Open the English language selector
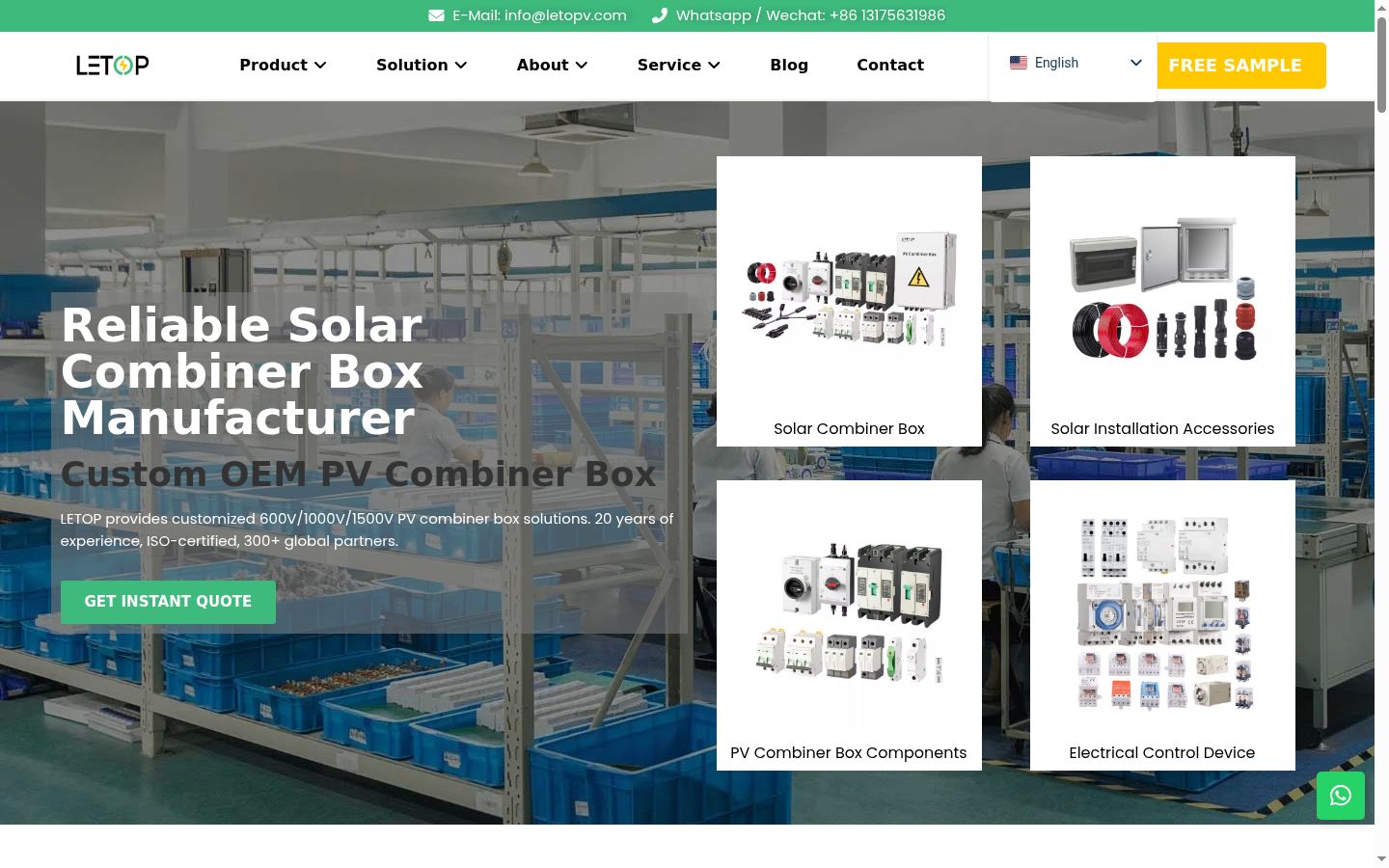This screenshot has height=868, width=1389. pos(1073,64)
